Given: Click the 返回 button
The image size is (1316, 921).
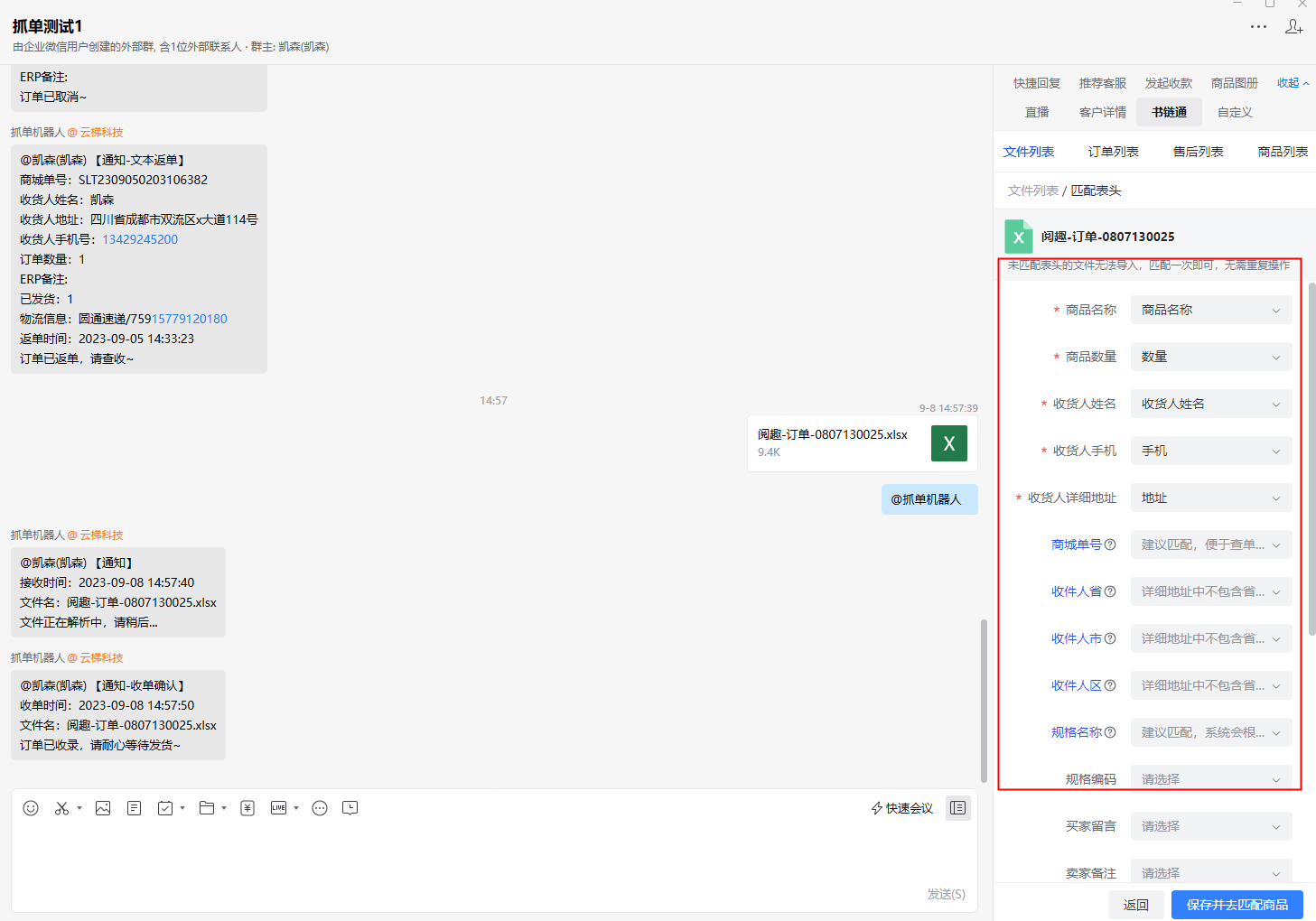Looking at the screenshot, I should tap(1136, 905).
